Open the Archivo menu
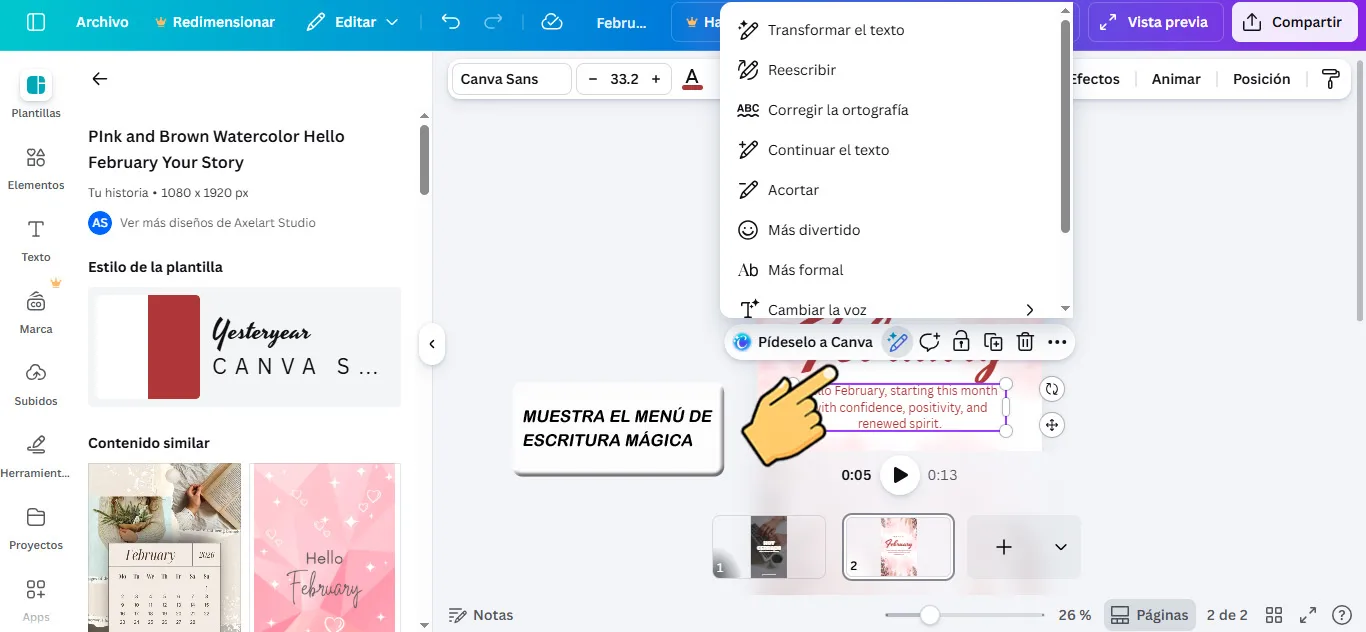1366x632 pixels. point(101,21)
